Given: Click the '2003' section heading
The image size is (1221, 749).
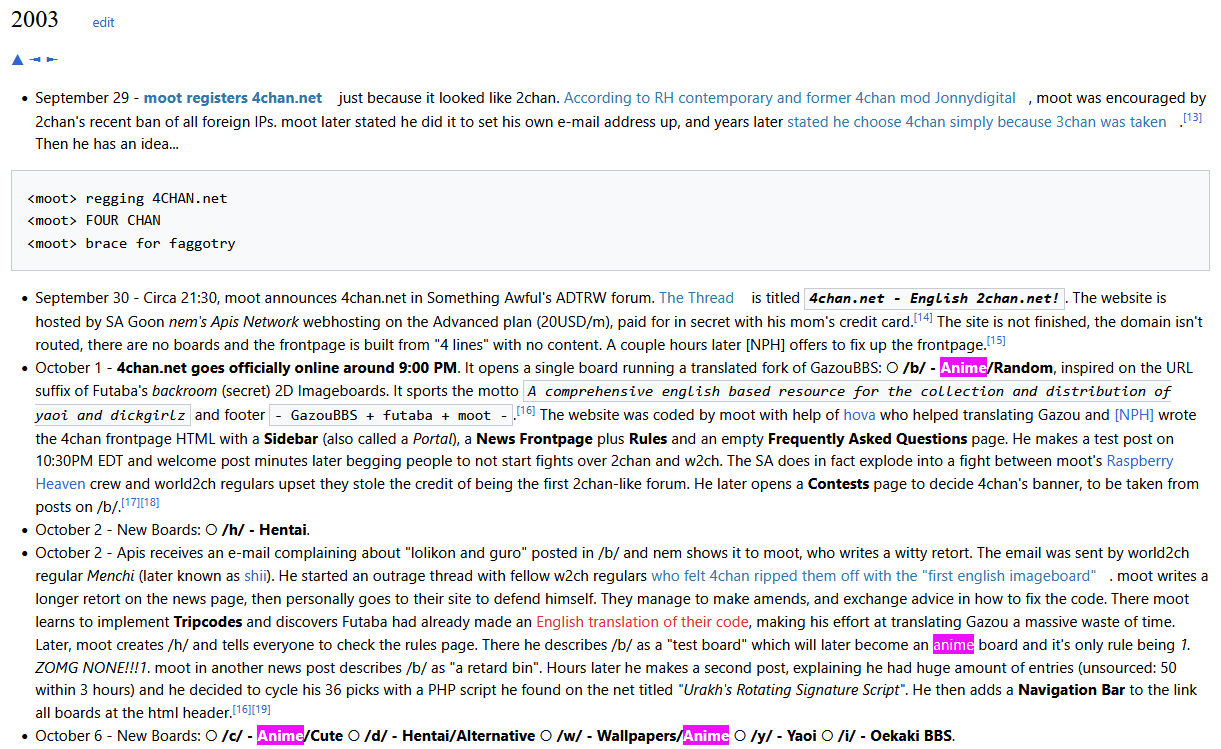Looking at the screenshot, I should pyautogui.click(x=35, y=19).
